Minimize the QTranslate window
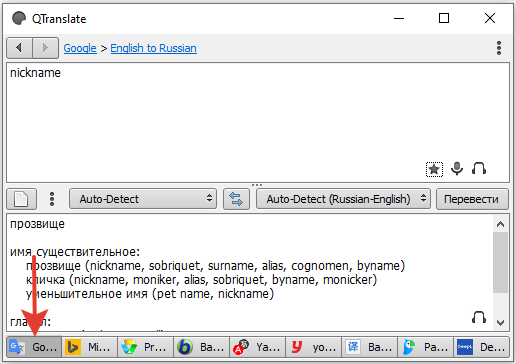This screenshot has width=516, height=364. point(399,18)
